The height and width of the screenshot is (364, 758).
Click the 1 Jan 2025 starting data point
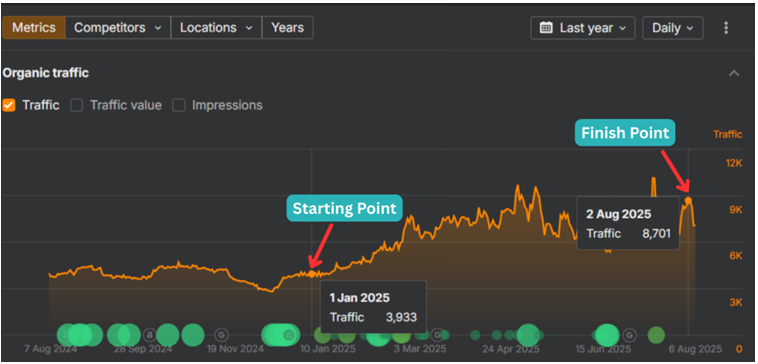pyautogui.click(x=312, y=274)
